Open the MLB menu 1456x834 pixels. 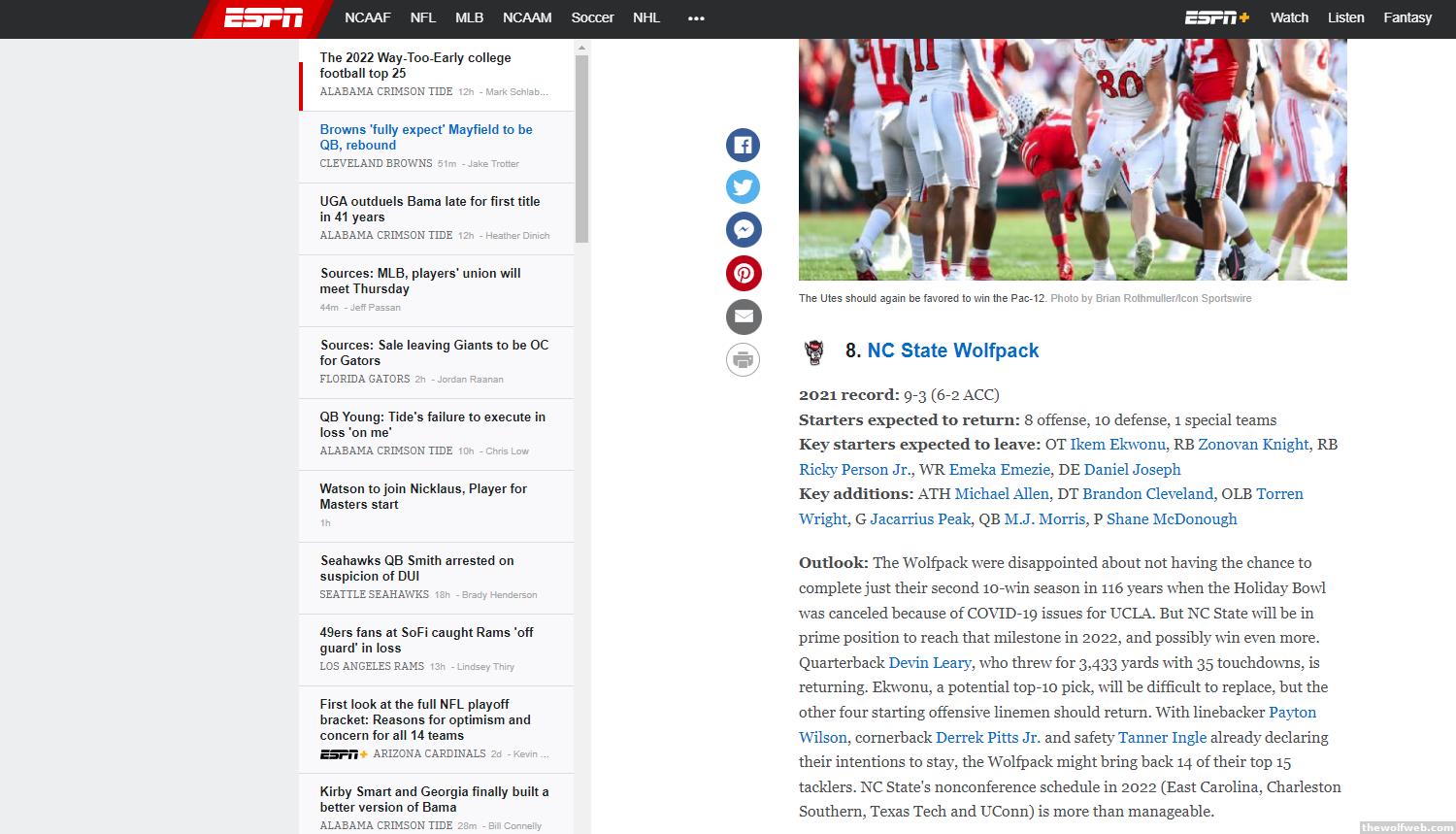click(469, 17)
